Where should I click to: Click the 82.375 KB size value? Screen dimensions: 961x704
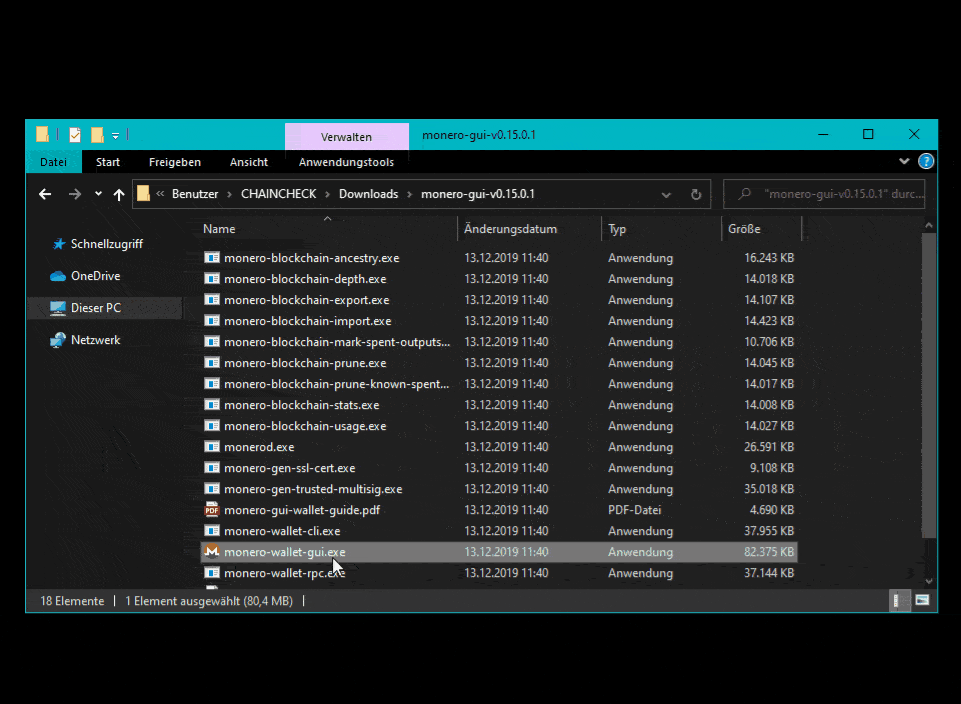tap(769, 551)
